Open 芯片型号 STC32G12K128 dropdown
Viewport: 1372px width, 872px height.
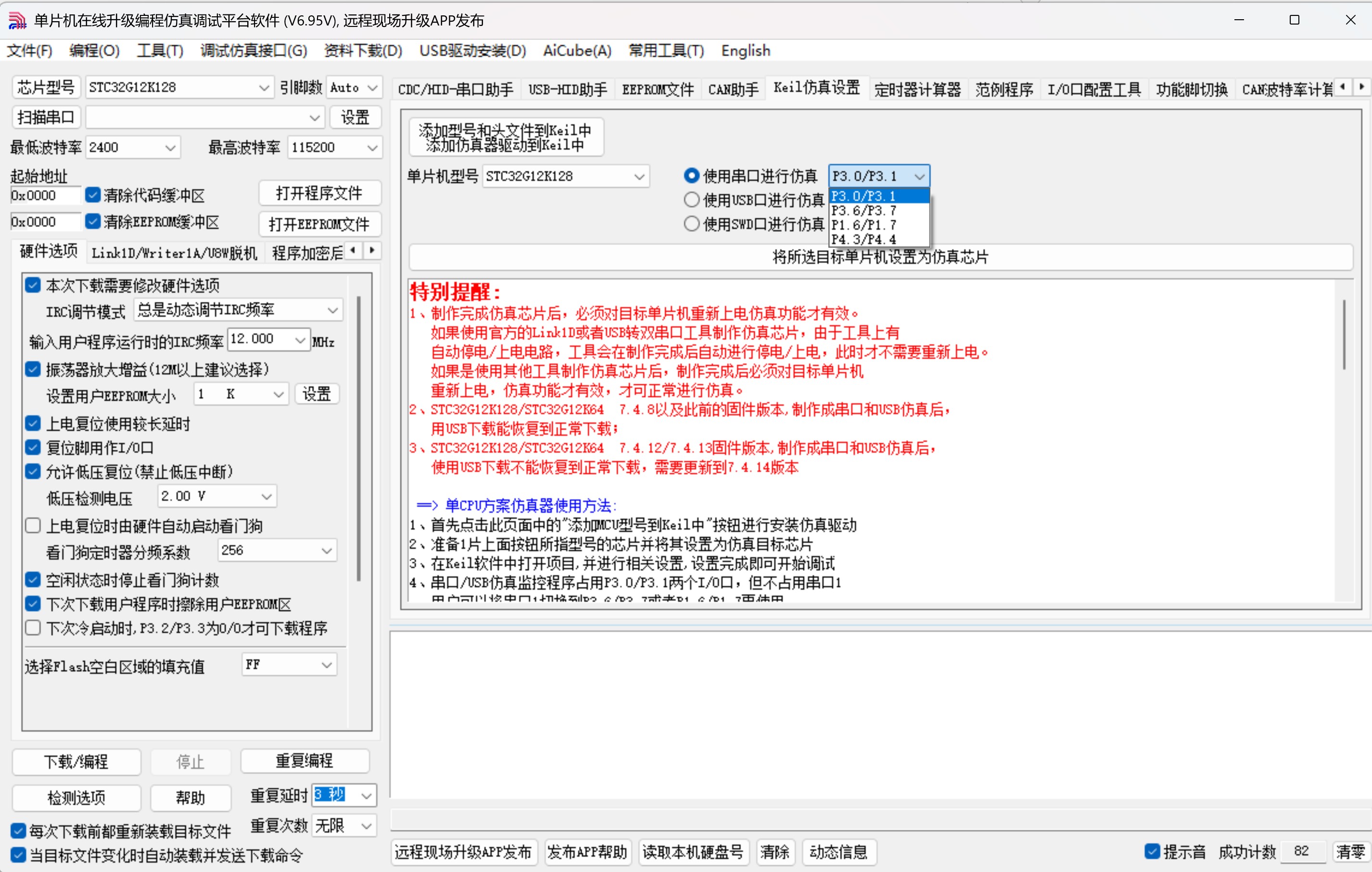[179, 88]
